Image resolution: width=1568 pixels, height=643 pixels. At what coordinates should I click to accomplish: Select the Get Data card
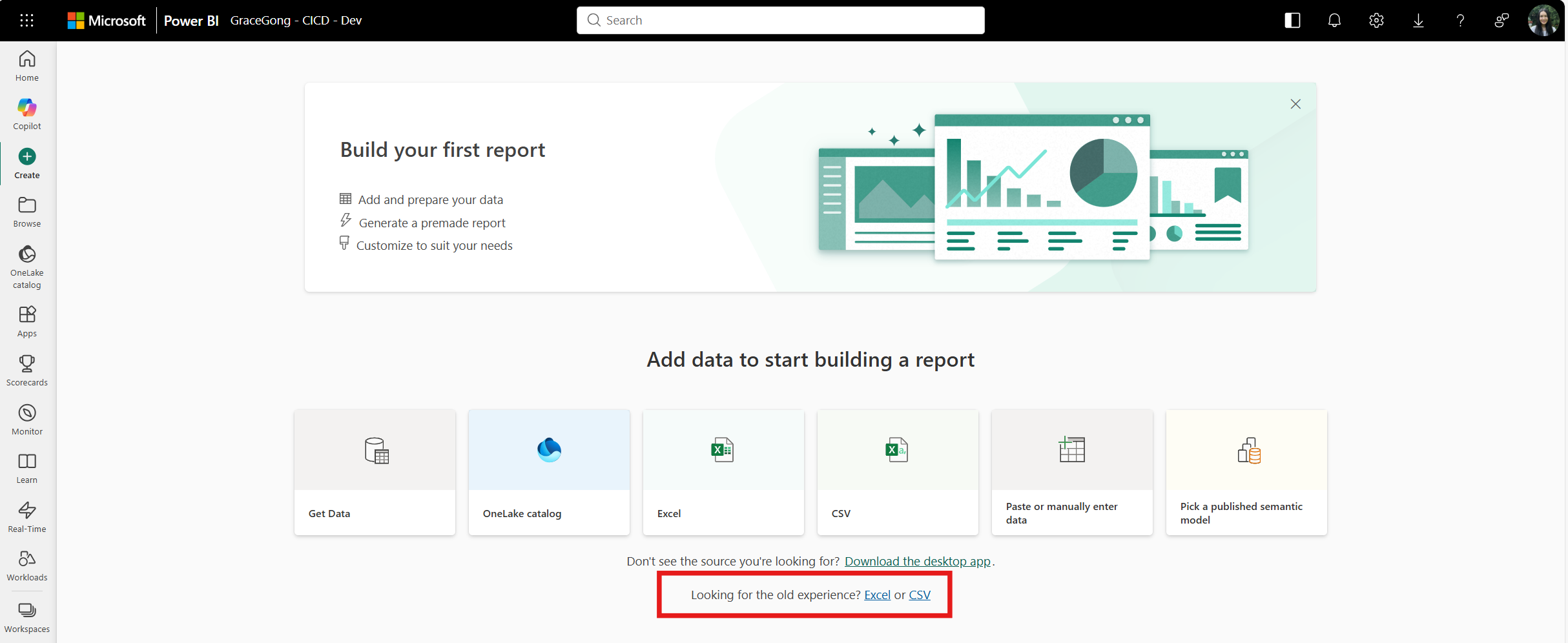pos(375,472)
